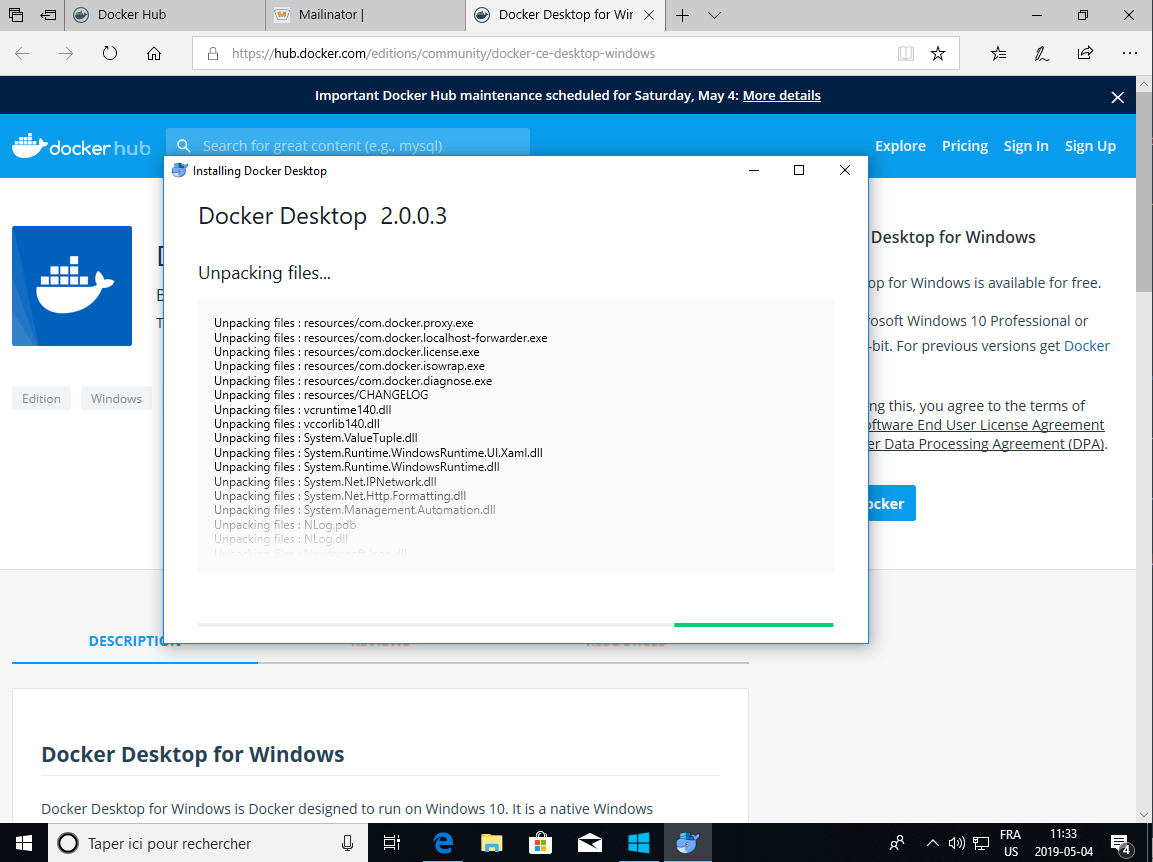Go to browser home page icon
The image size is (1153, 862).
[x=154, y=54]
